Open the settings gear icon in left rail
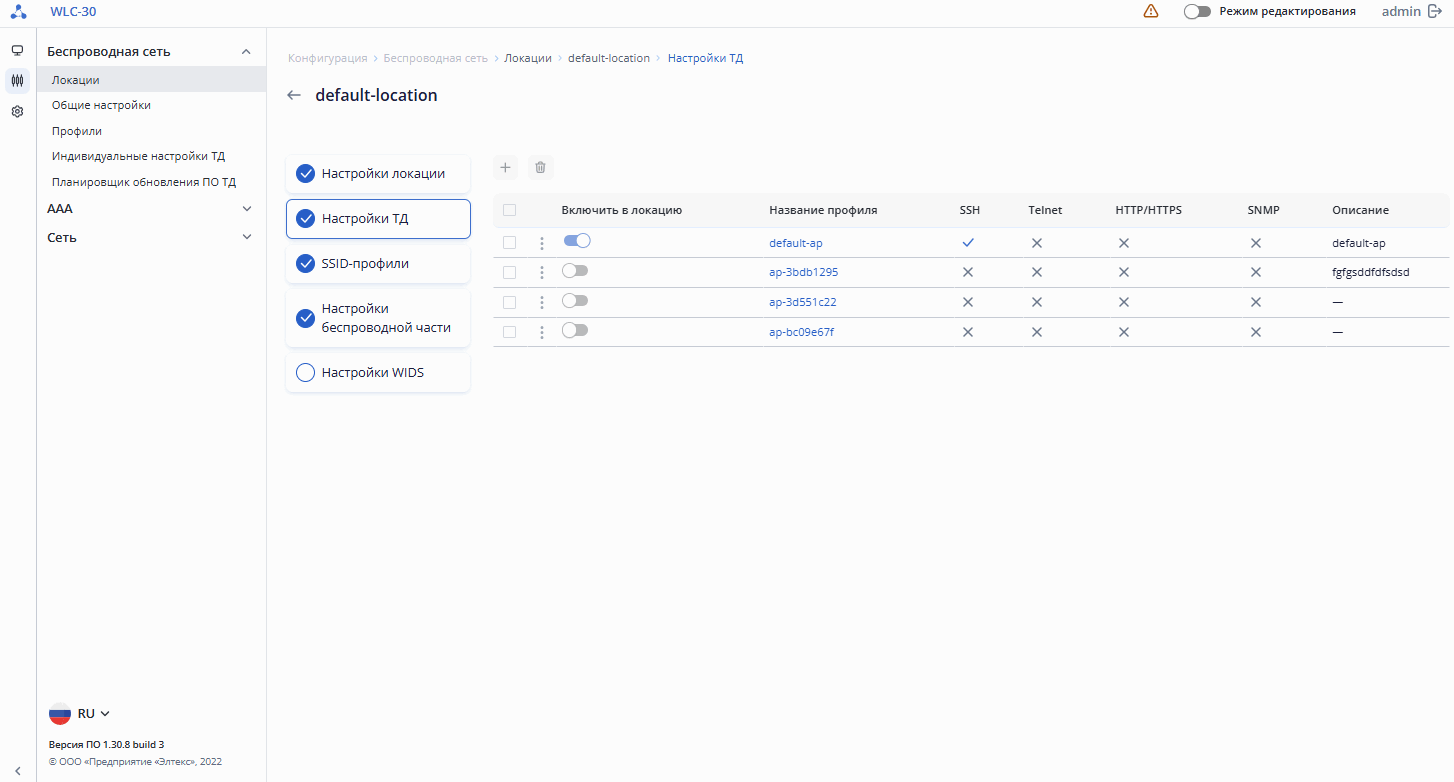This screenshot has width=1454, height=782. point(17,112)
